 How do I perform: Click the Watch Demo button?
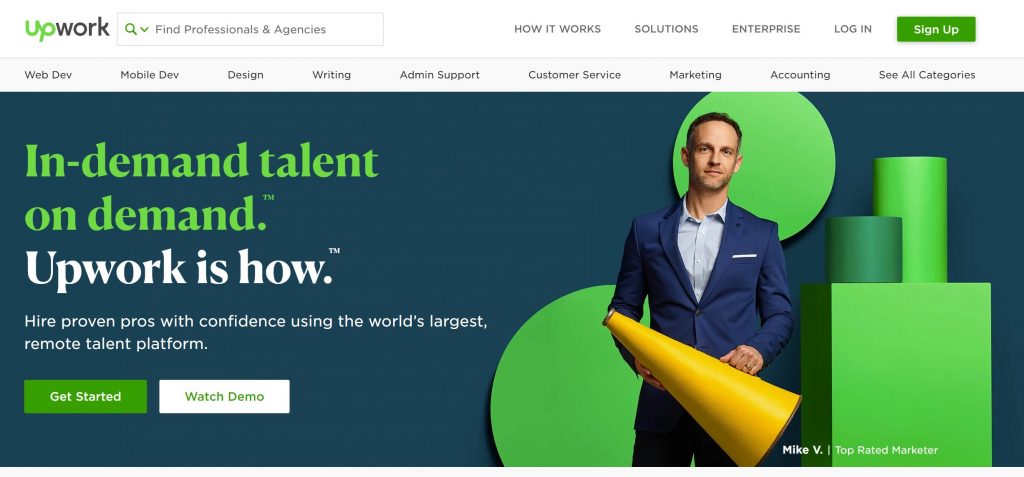pyautogui.click(x=224, y=397)
